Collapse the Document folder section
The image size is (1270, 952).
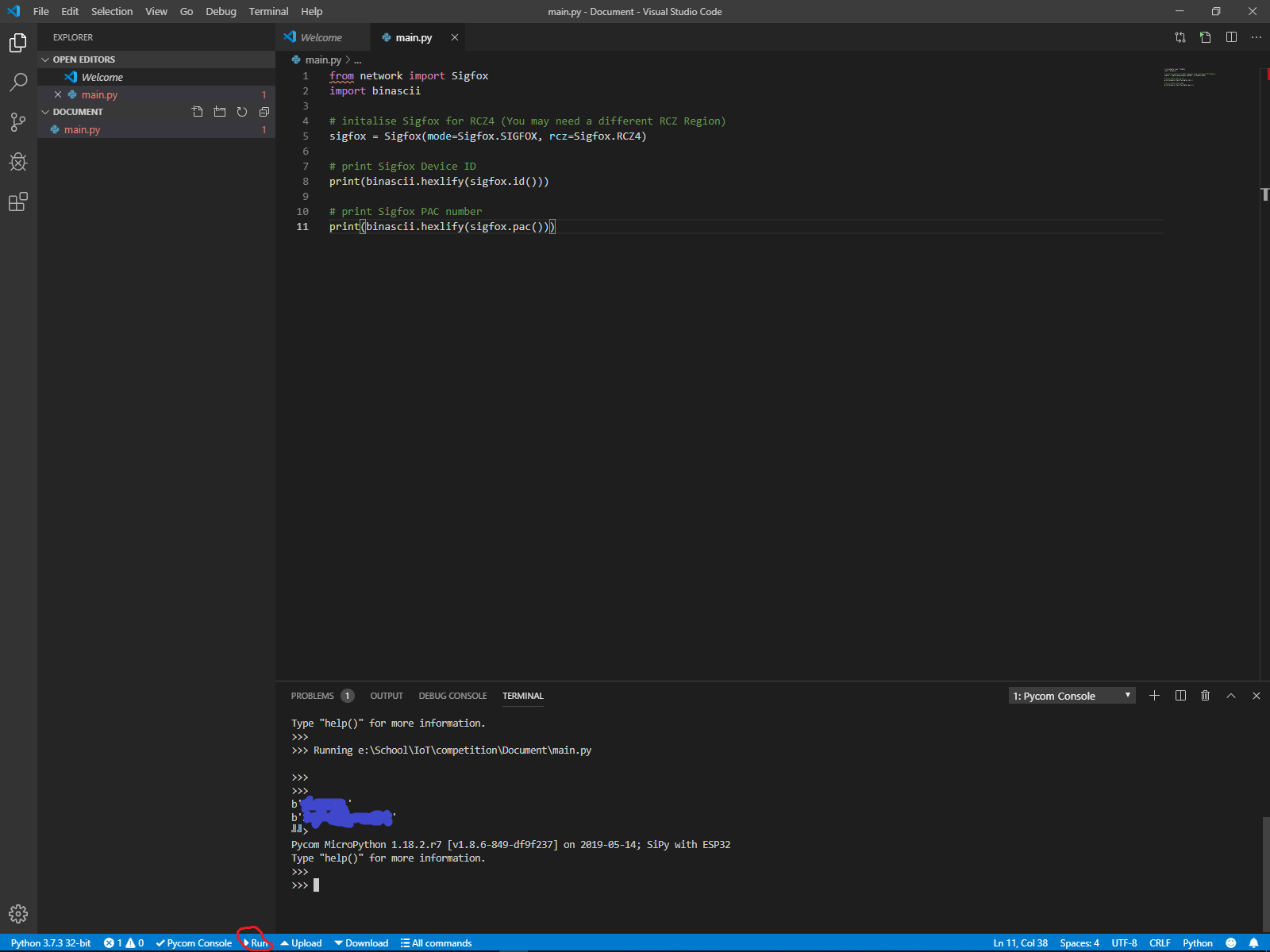point(46,112)
